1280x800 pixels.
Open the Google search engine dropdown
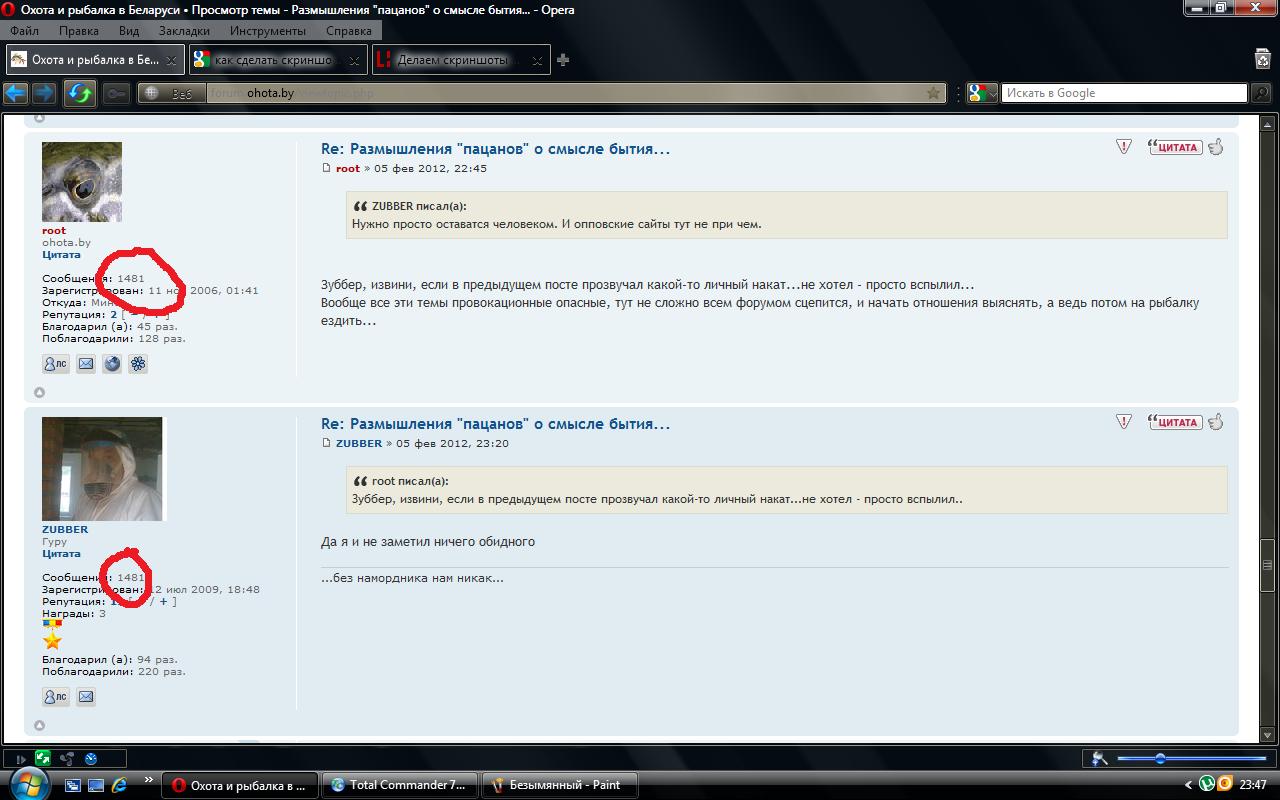coord(982,93)
